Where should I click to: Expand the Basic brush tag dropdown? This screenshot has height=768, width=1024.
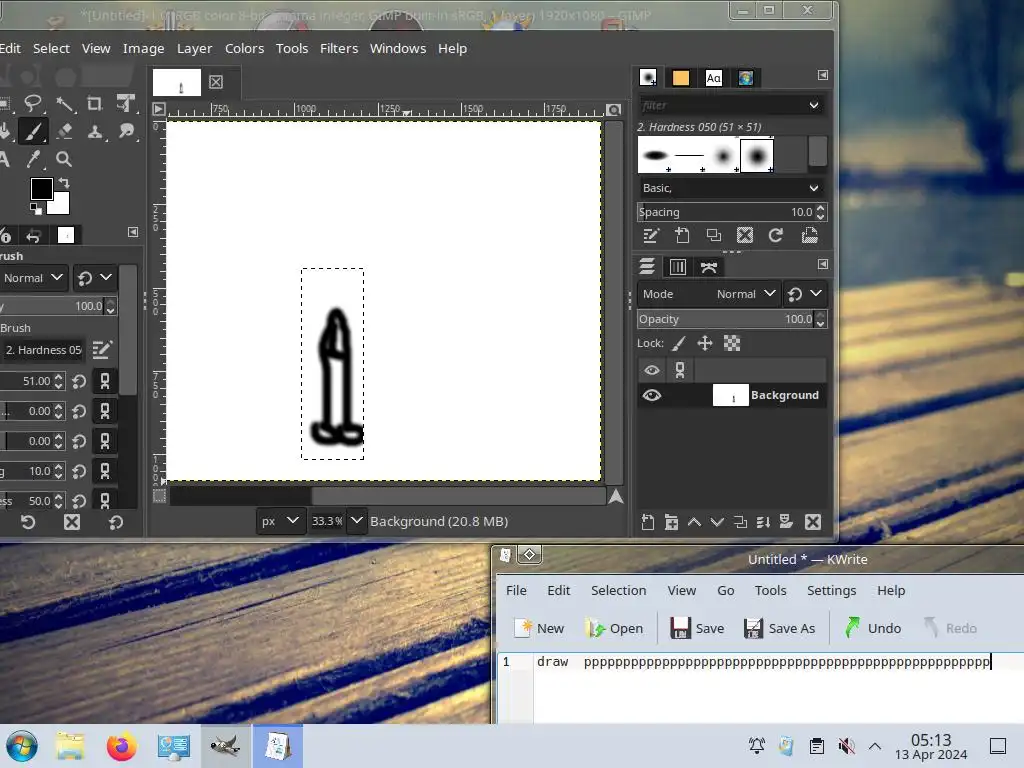point(730,188)
